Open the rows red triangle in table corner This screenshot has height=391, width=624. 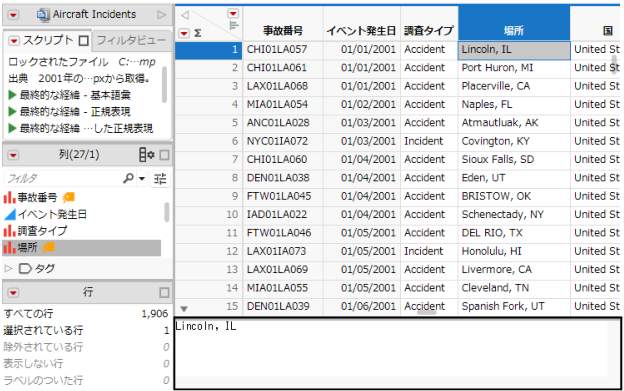(x=184, y=33)
